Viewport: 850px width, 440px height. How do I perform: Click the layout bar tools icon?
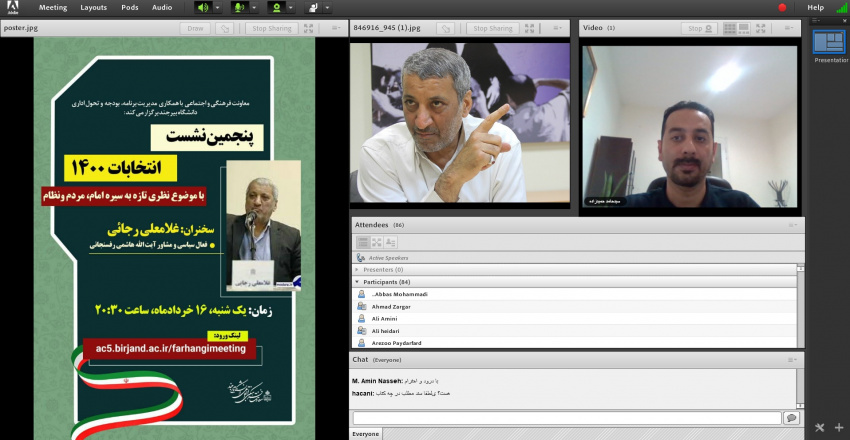(x=820, y=428)
